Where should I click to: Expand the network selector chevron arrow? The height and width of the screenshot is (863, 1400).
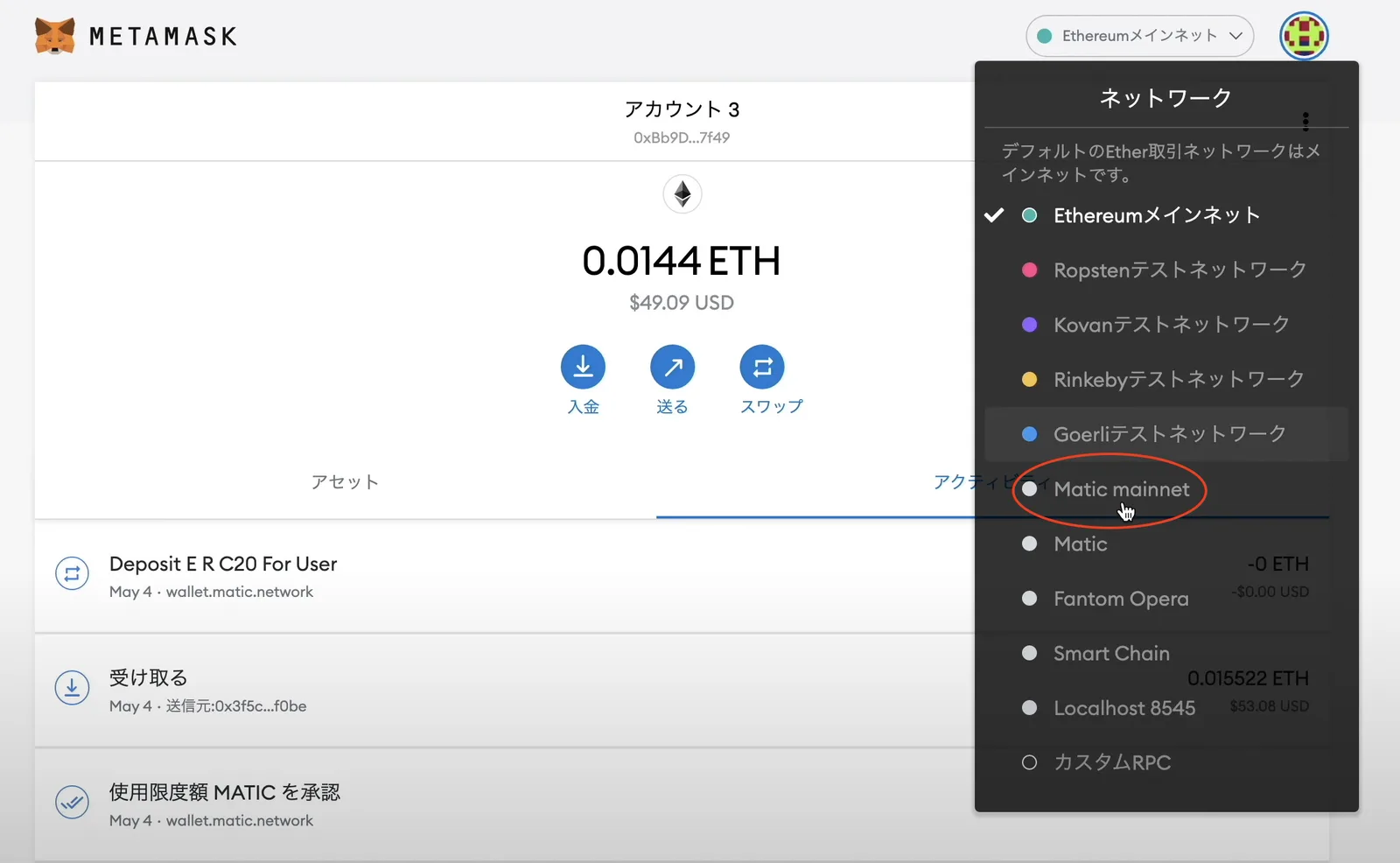pyautogui.click(x=1235, y=36)
